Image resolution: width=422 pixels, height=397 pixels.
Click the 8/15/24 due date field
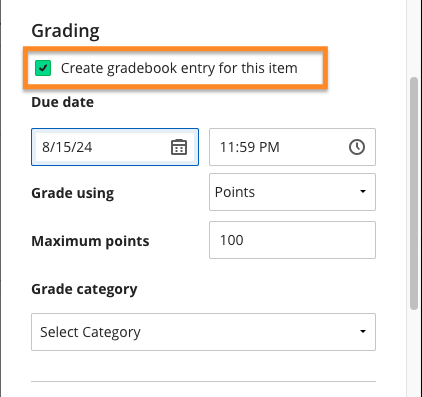[x=115, y=147]
